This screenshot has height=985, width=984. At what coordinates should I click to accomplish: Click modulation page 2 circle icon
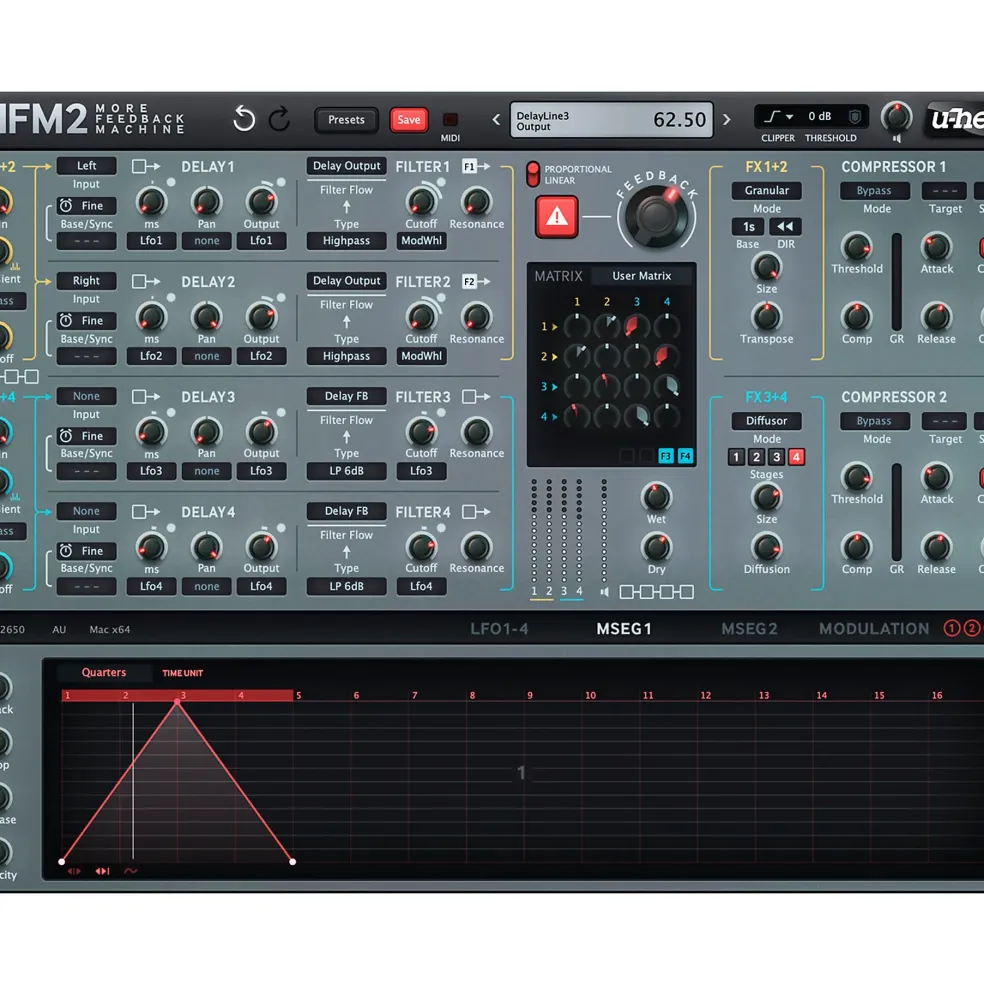coord(972,628)
